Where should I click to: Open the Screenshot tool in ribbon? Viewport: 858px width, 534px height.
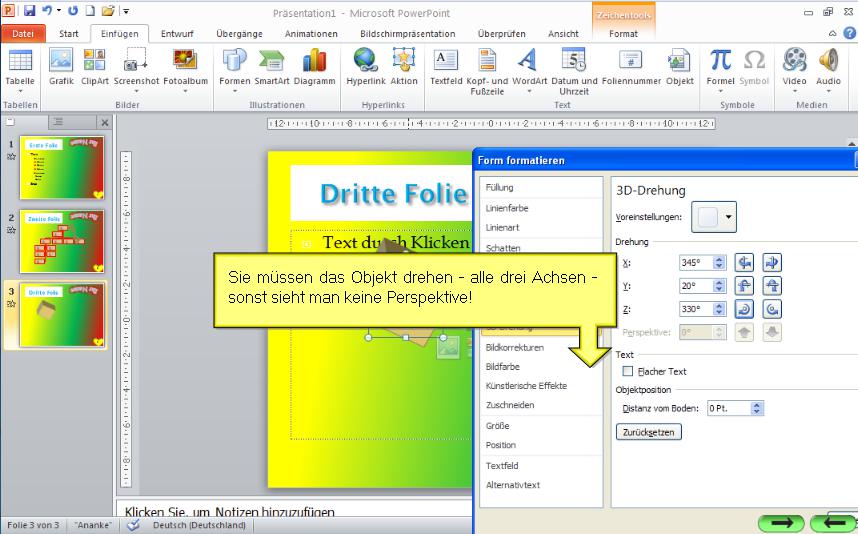click(135, 66)
